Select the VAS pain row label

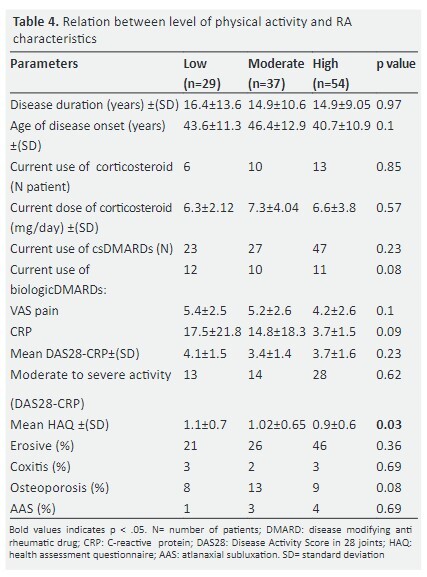click(34, 311)
